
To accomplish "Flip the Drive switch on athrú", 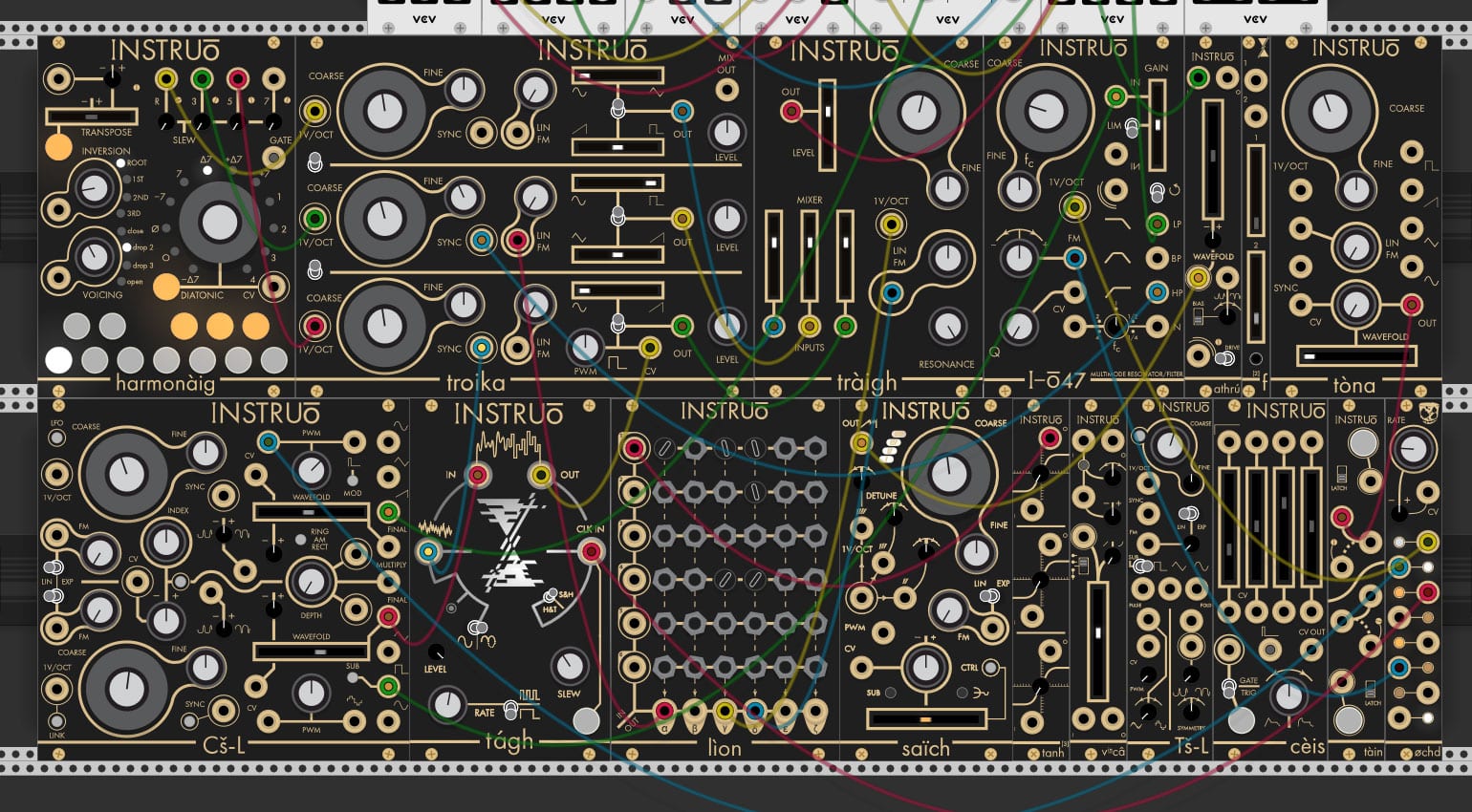I will click(1223, 359).
